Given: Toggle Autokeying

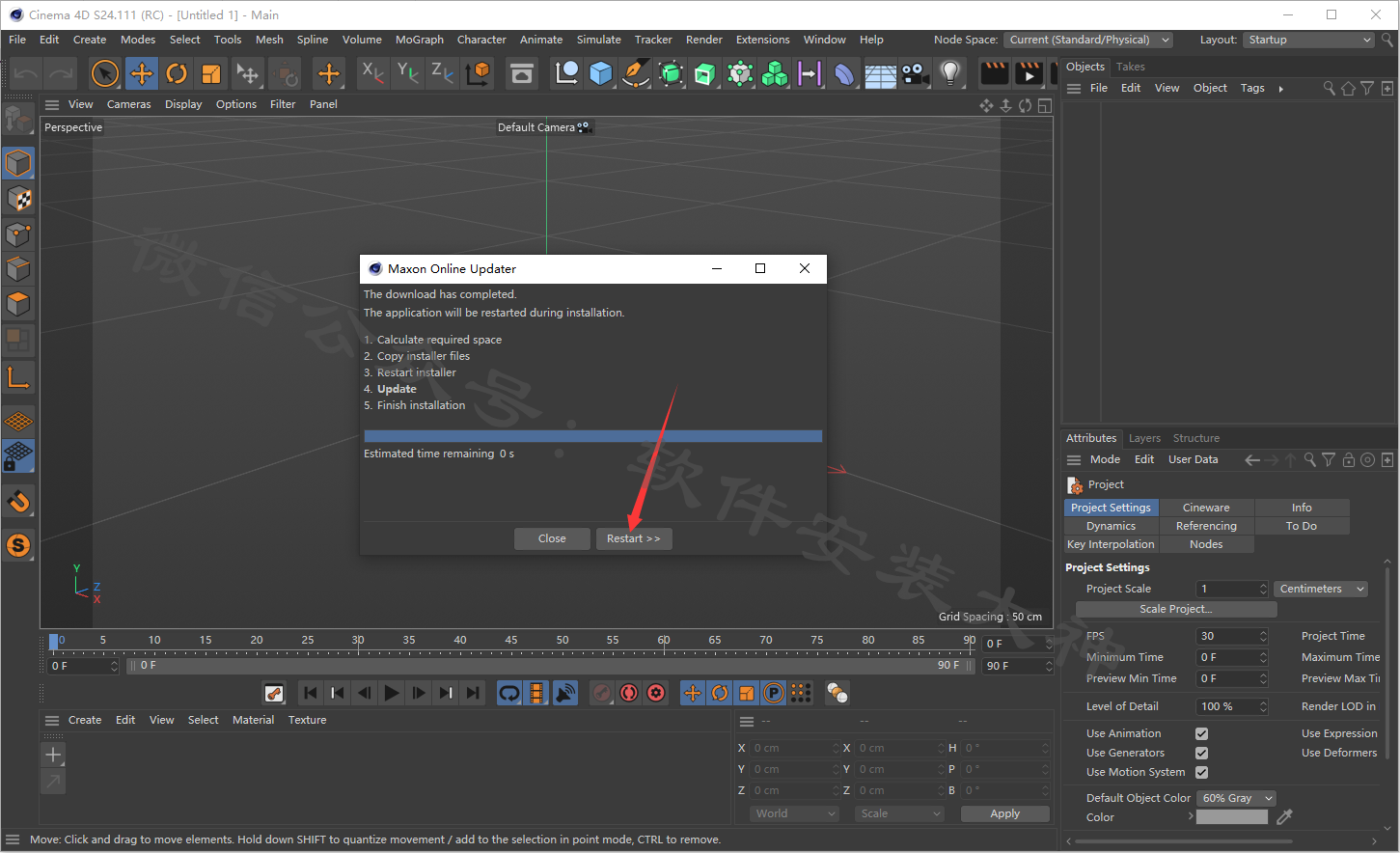Looking at the screenshot, I should coord(629,693).
